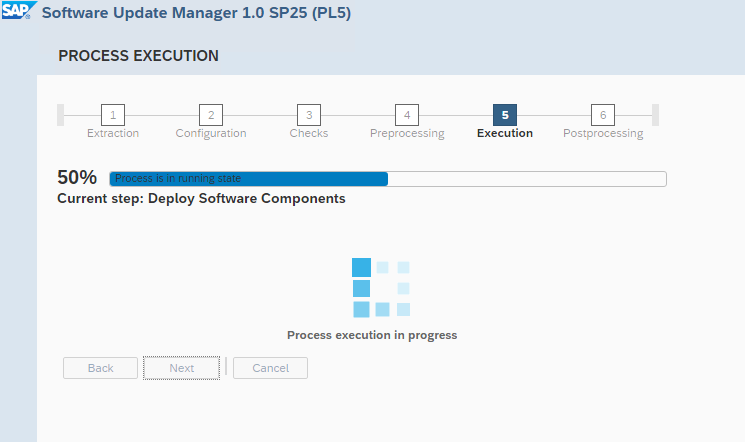Jump to the Preprocessing step label
Screen dimensions: 745x442
click(407, 133)
